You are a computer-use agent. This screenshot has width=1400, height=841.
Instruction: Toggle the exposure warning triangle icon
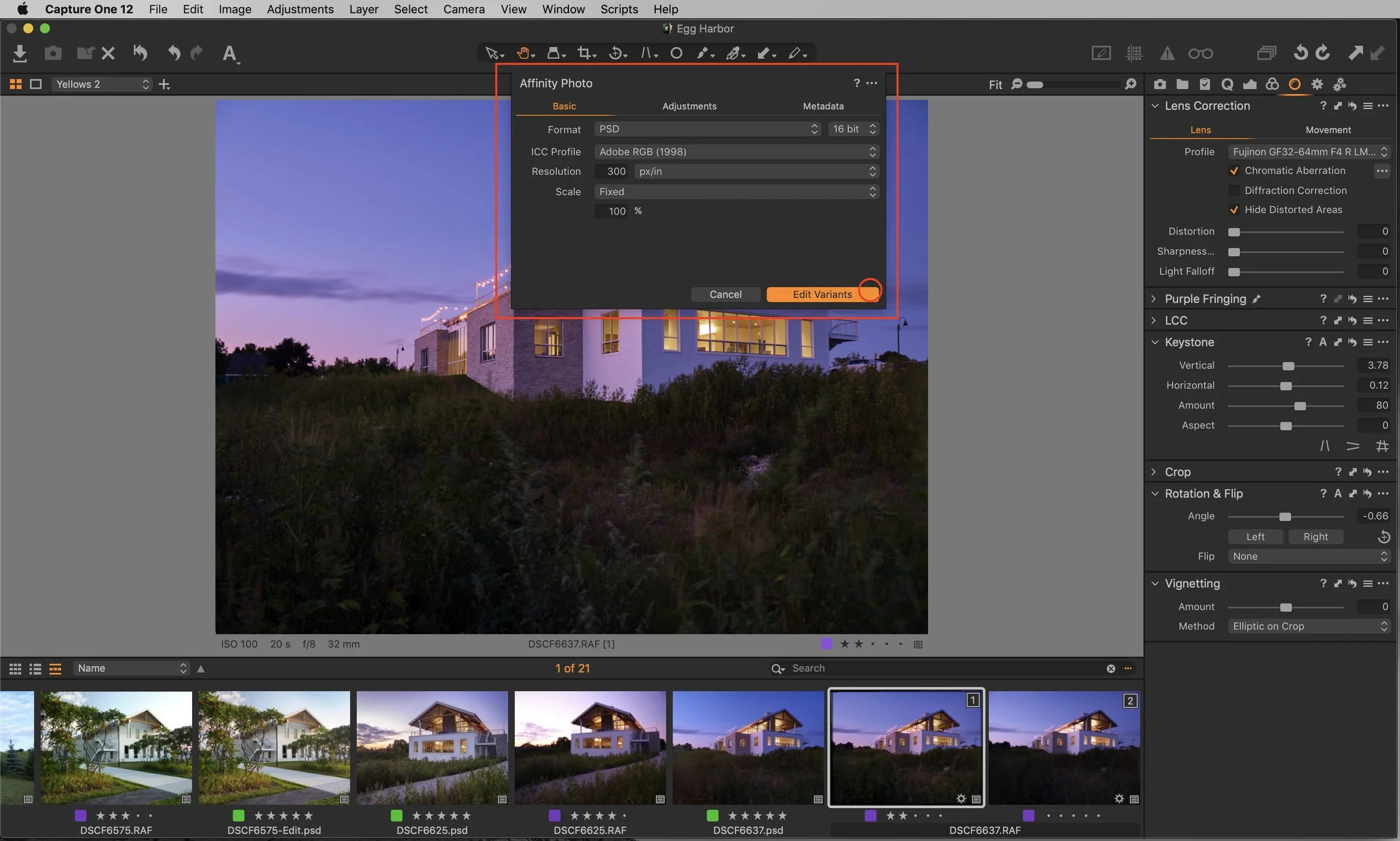click(x=1167, y=53)
